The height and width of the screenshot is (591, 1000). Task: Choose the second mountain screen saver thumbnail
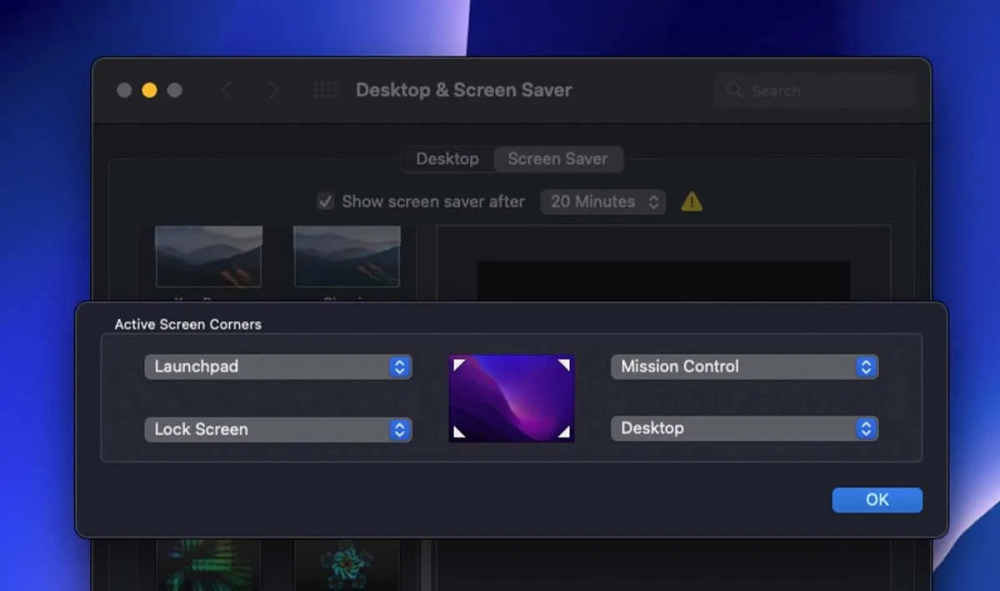tap(347, 256)
